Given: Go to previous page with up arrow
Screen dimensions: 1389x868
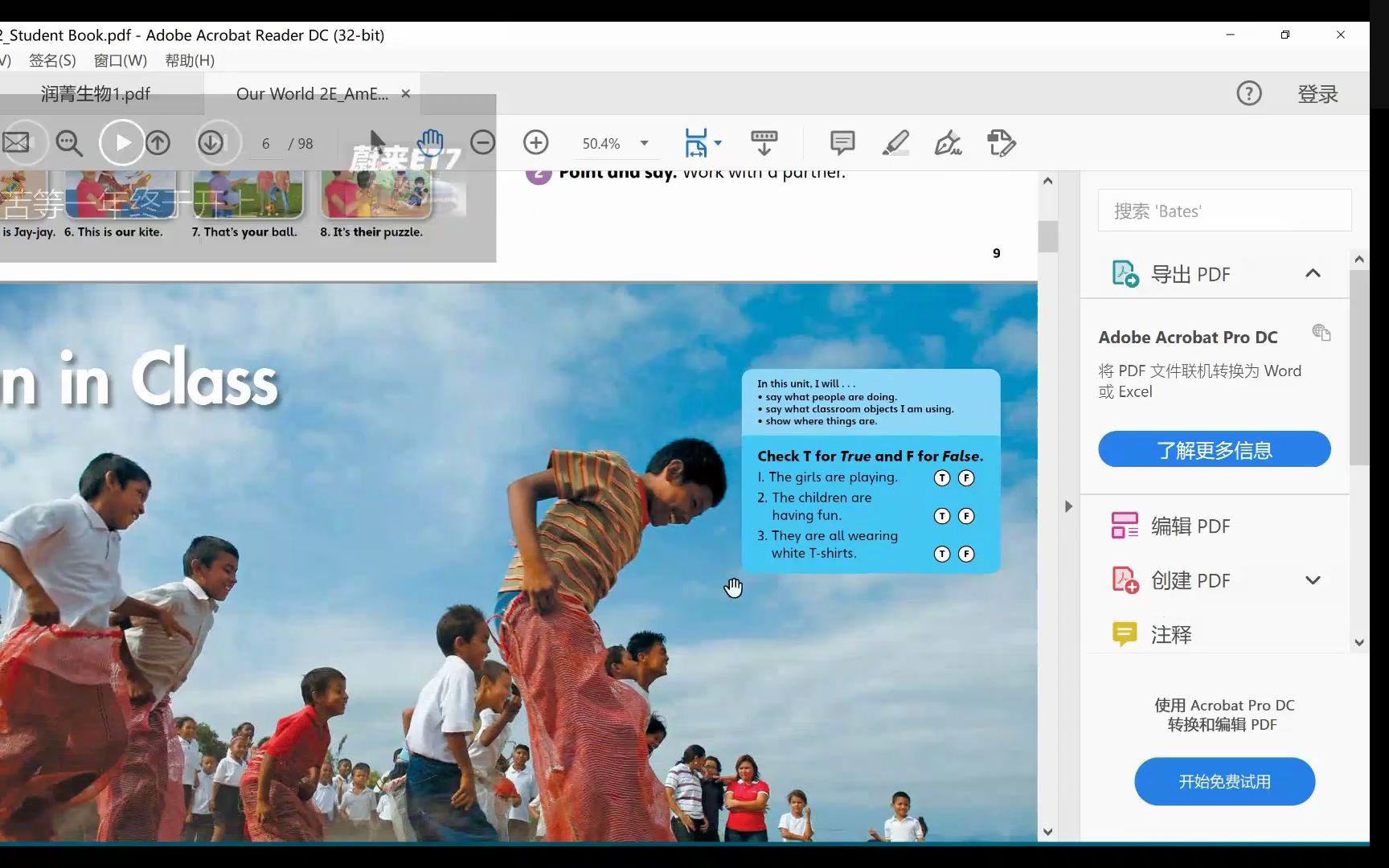Looking at the screenshot, I should pyautogui.click(x=158, y=143).
